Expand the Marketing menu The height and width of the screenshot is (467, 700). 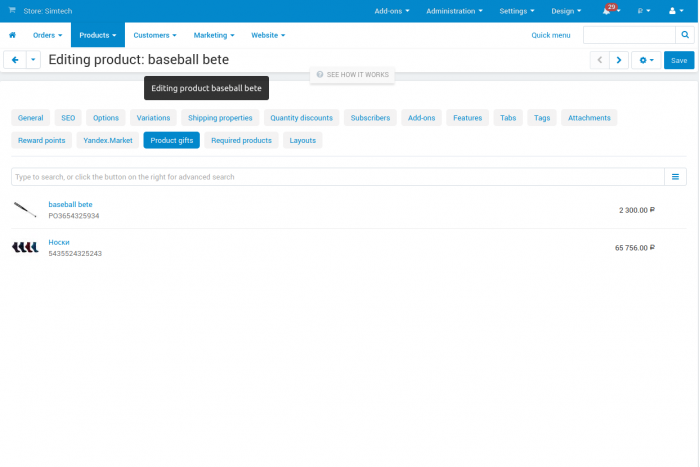click(214, 35)
